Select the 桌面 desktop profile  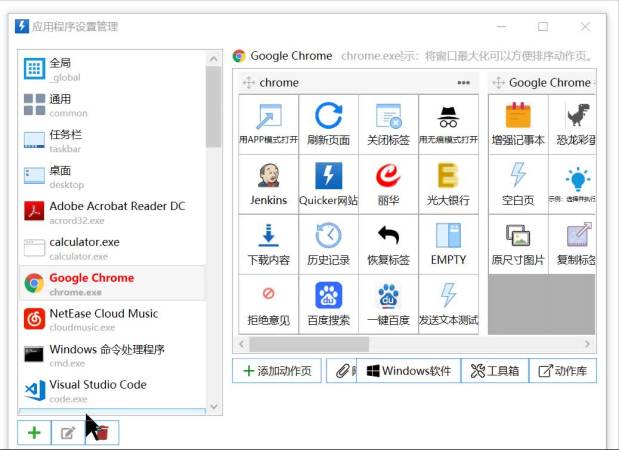[112, 176]
